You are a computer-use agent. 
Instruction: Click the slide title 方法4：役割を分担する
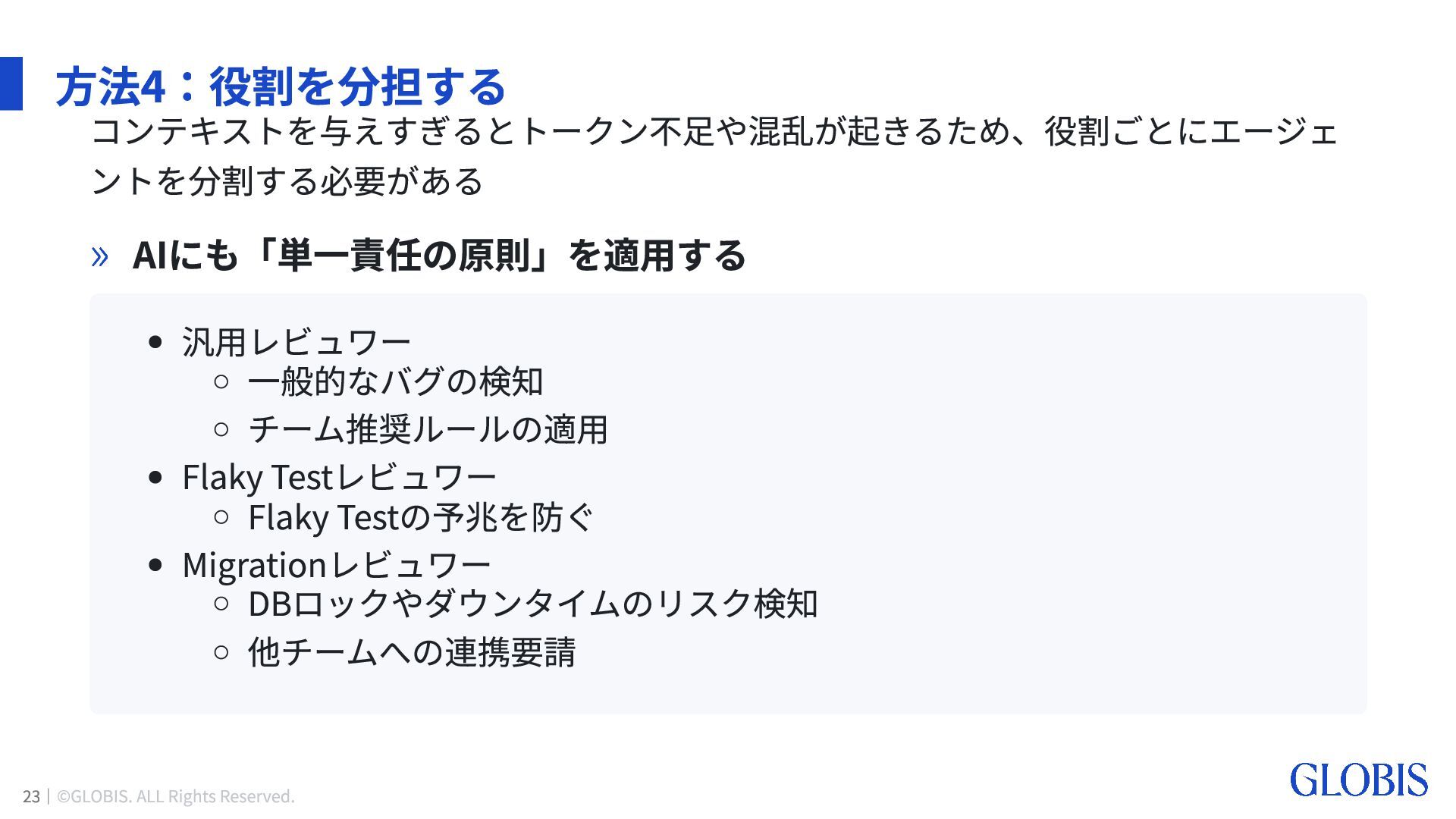tap(280, 86)
